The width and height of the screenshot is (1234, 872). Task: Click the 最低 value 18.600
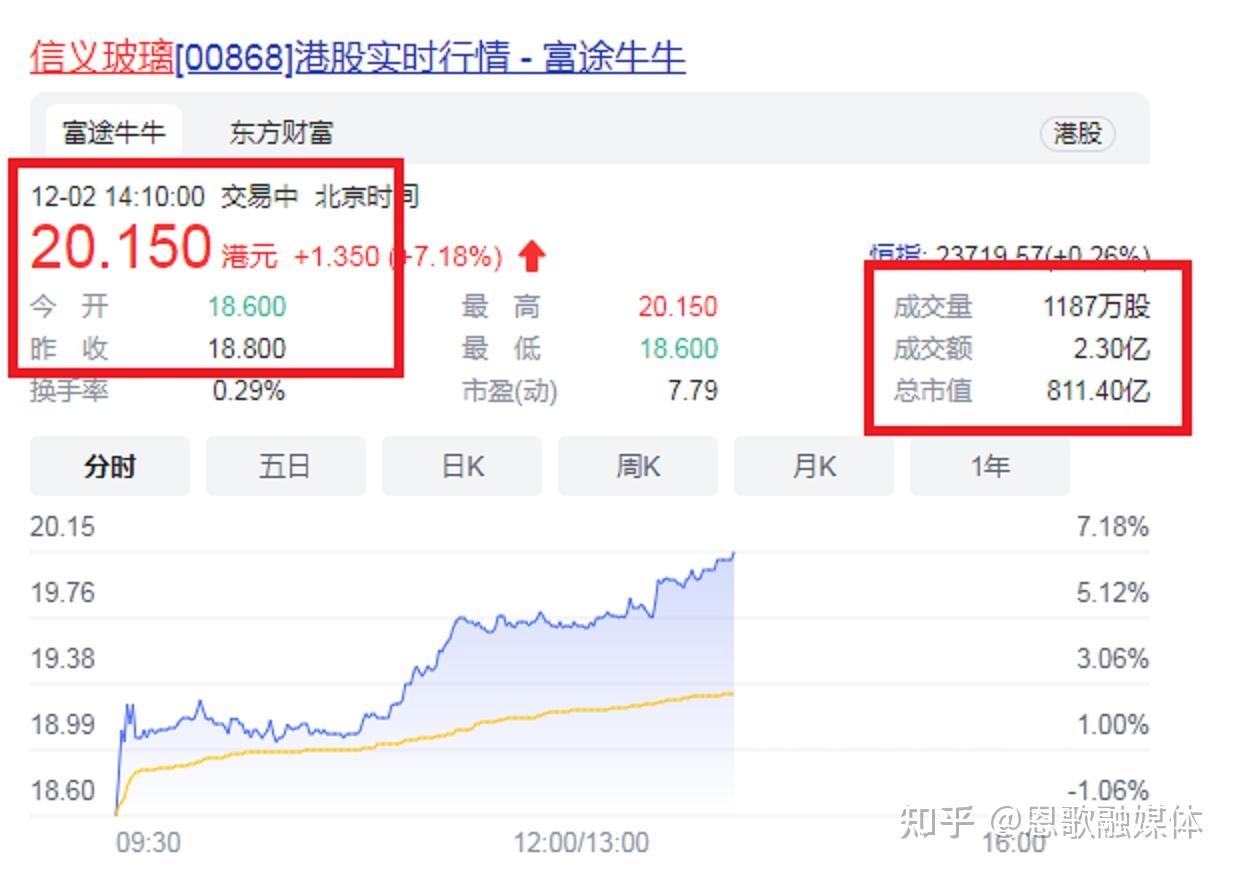coord(678,348)
